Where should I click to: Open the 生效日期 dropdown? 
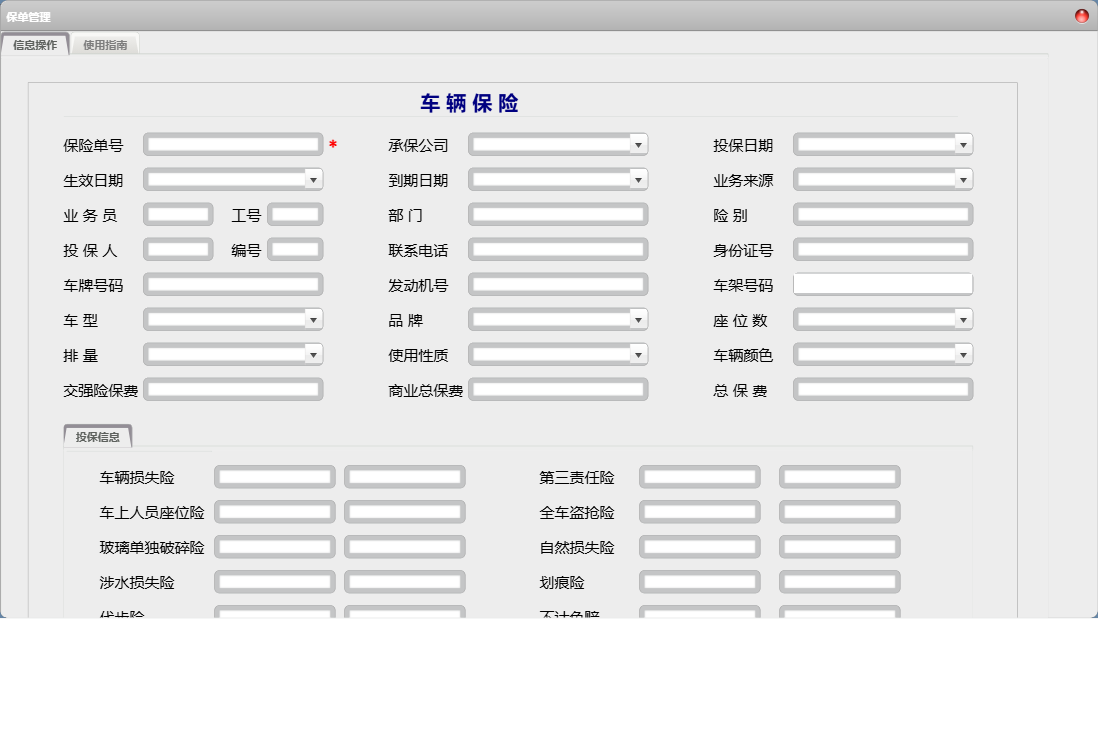(x=314, y=179)
